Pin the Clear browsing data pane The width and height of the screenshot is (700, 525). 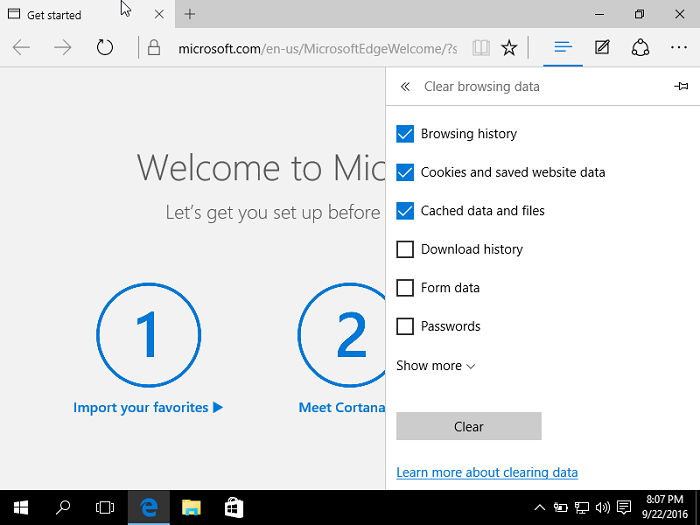681,87
